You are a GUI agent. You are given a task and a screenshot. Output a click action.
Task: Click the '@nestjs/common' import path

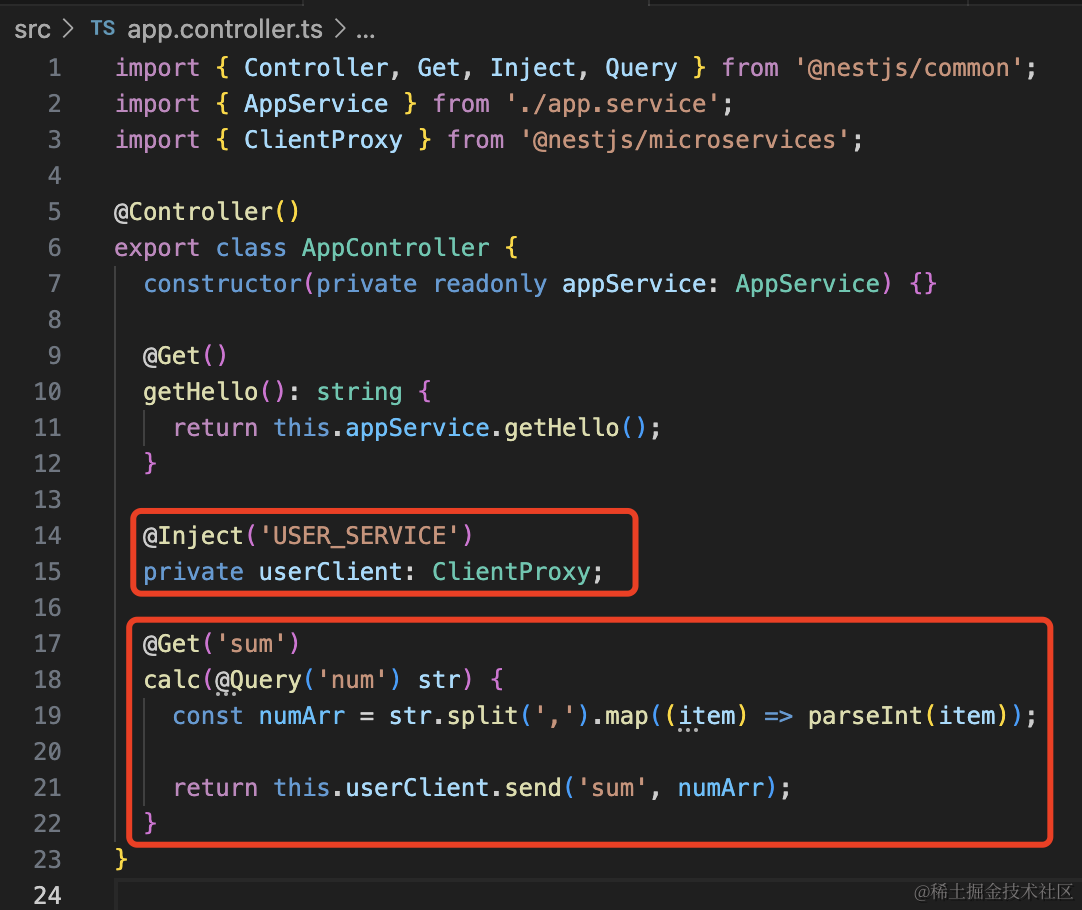(x=915, y=68)
